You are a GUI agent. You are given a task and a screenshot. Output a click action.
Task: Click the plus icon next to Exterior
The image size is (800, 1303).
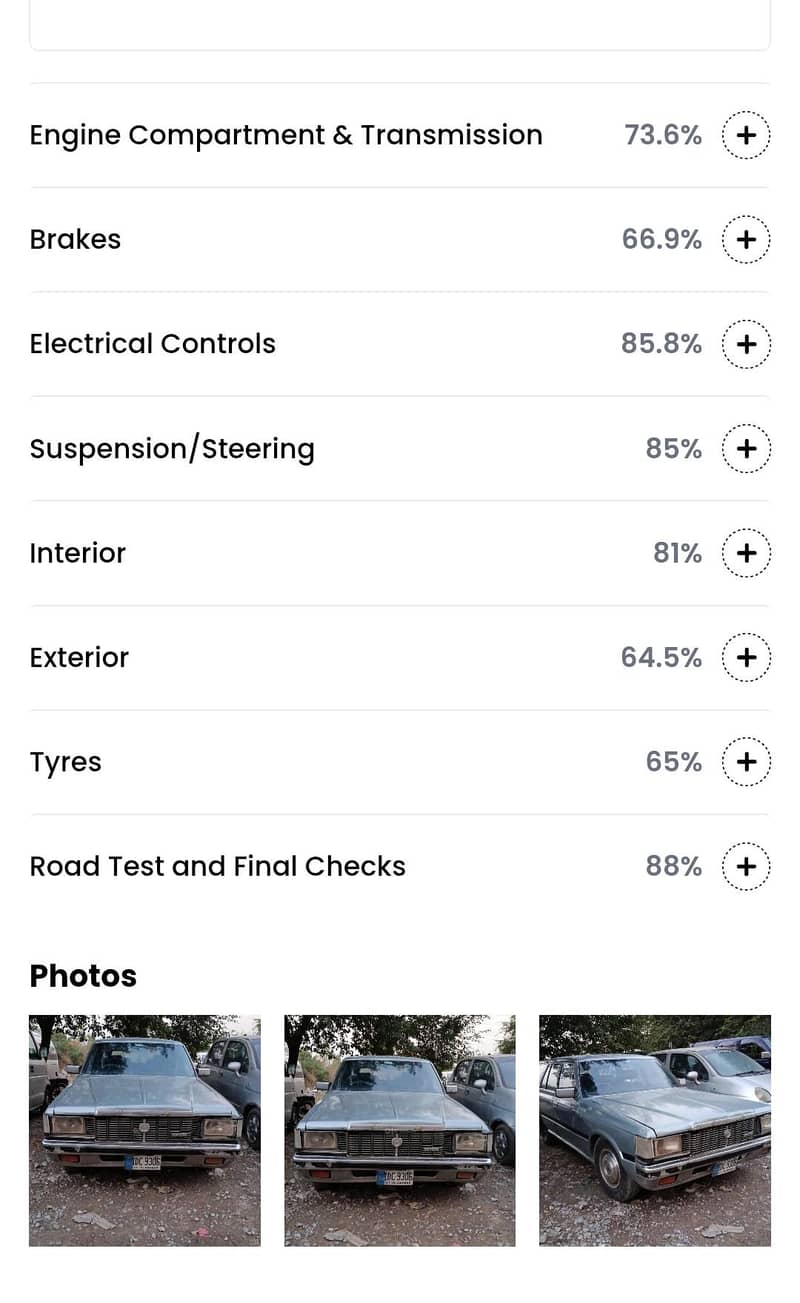point(746,658)
